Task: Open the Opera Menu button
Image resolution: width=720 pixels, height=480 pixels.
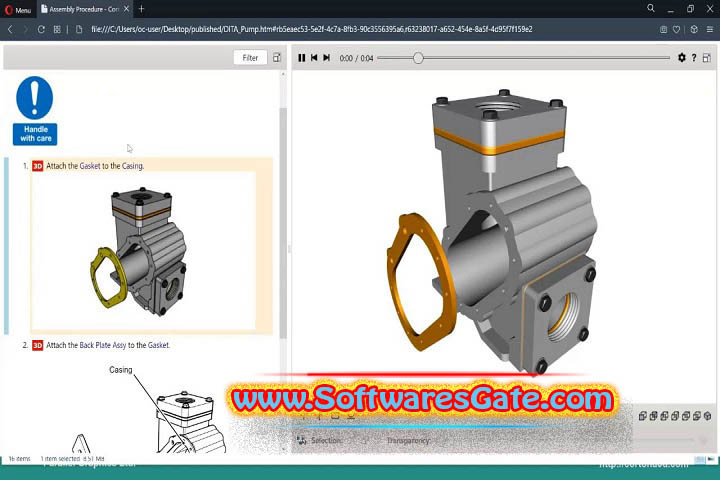Action: (18, 9)
